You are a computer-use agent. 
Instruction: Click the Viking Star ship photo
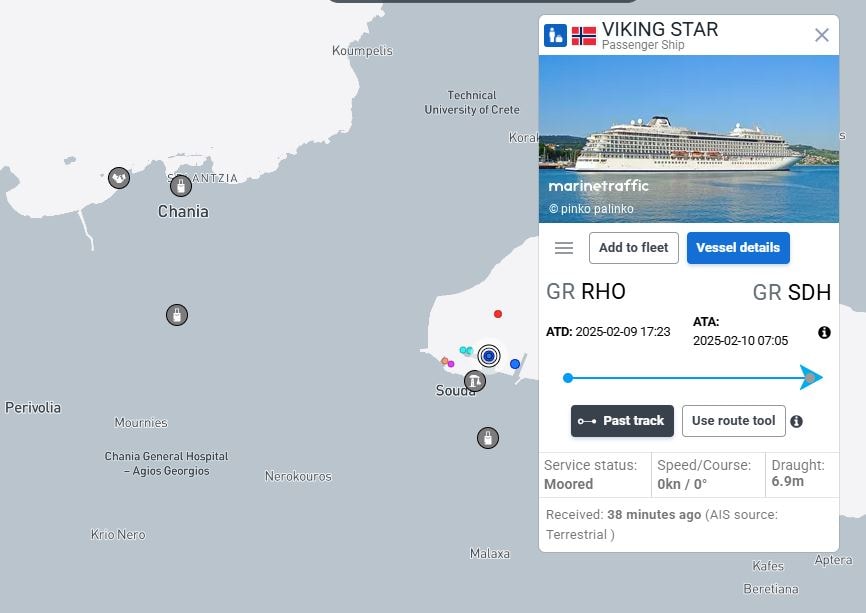(x=689, y=139)
